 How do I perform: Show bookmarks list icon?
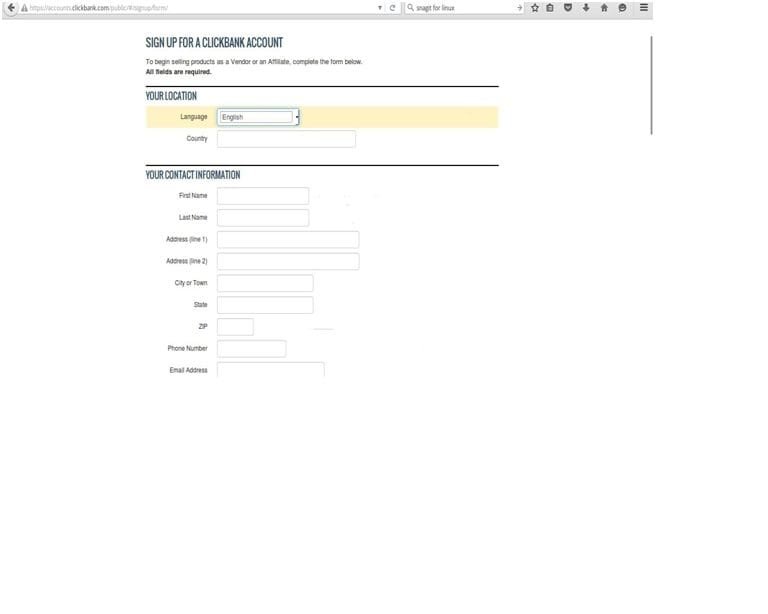point(550,8)
